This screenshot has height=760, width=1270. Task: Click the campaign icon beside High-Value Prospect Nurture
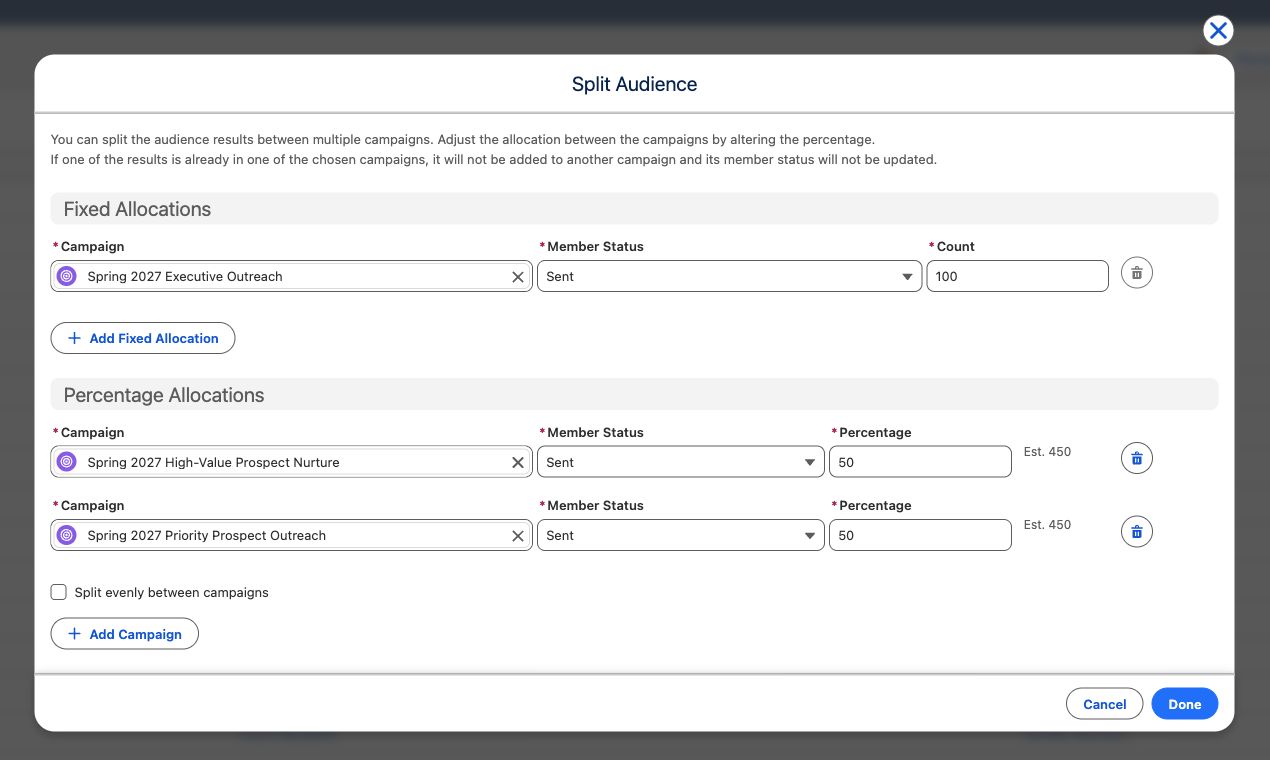(x=67, y=462)
